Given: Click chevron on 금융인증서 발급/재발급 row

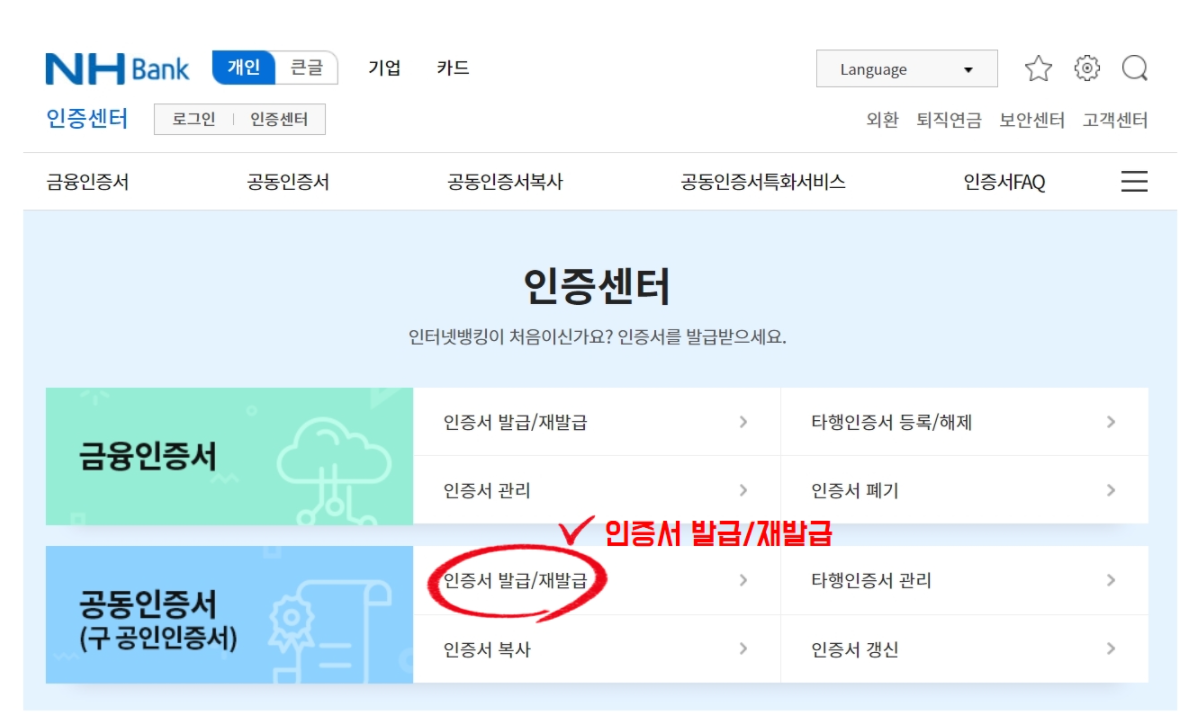Looking at the screenshot, I should click(x=743, y=422).
